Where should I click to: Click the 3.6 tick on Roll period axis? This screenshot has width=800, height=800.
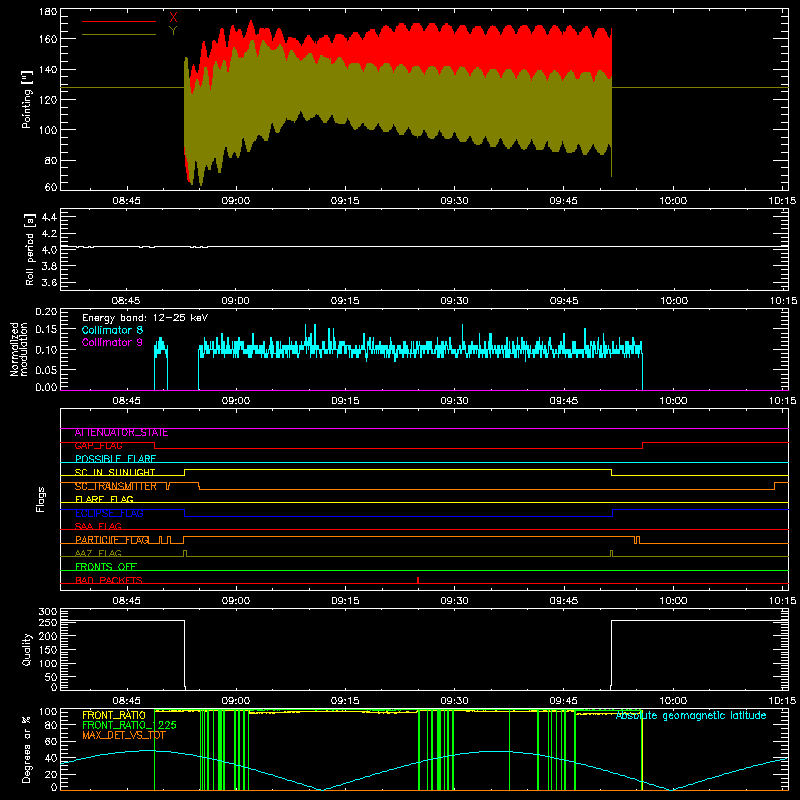[x=49, y=283]
